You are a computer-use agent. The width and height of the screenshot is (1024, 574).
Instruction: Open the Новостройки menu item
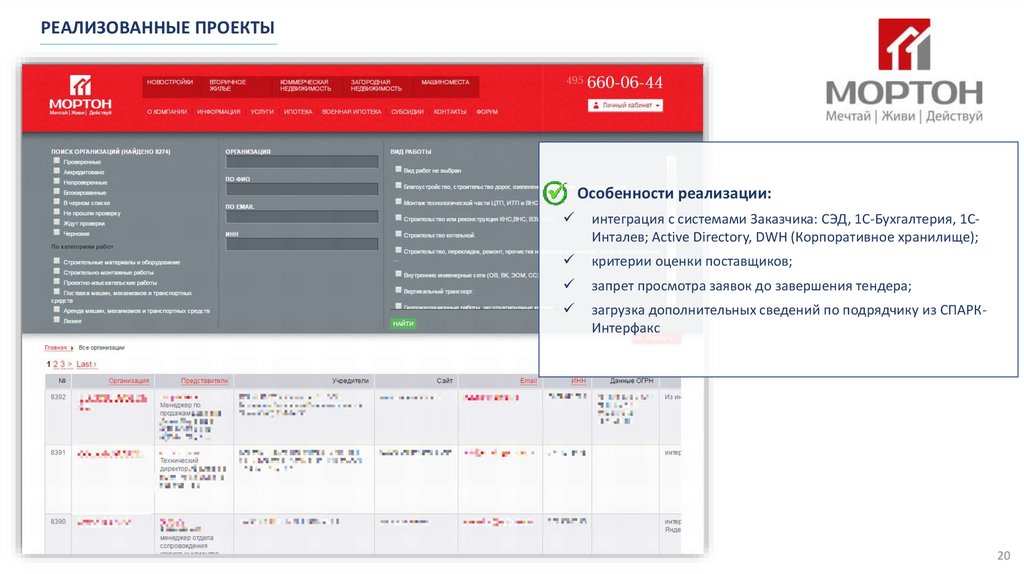coord(170,82)
